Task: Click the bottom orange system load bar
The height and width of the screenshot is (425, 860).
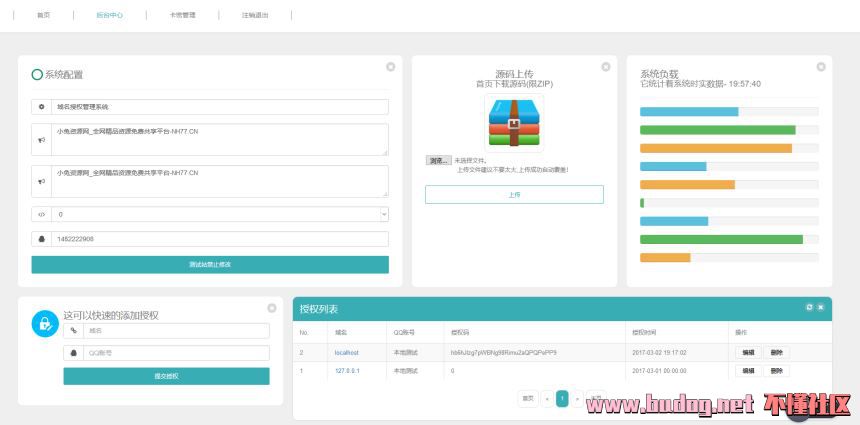Action: (x=665, y=258)
